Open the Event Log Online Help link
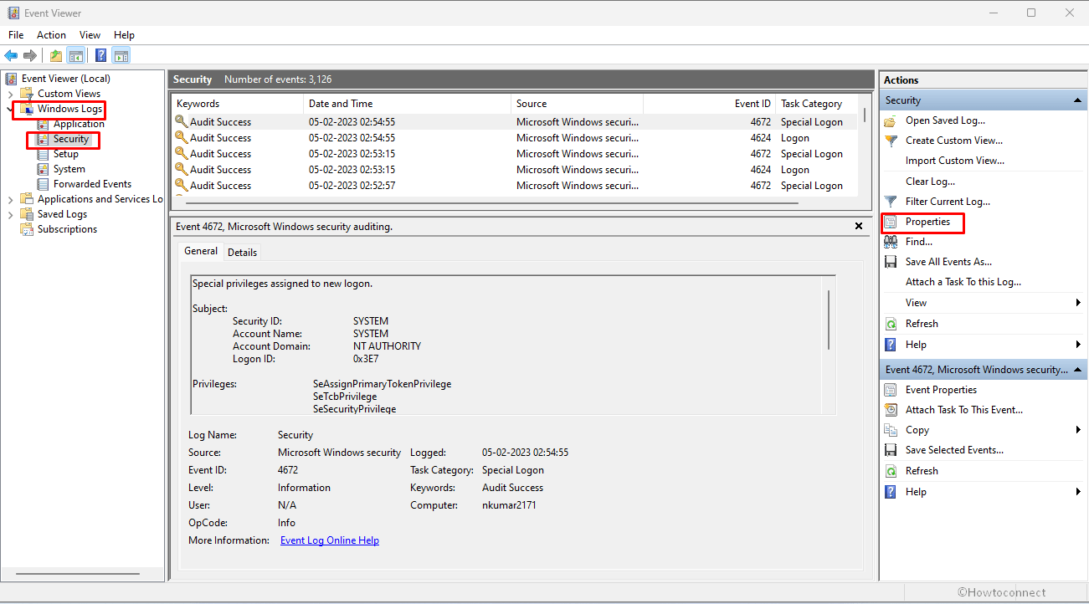 pos(329,541)
